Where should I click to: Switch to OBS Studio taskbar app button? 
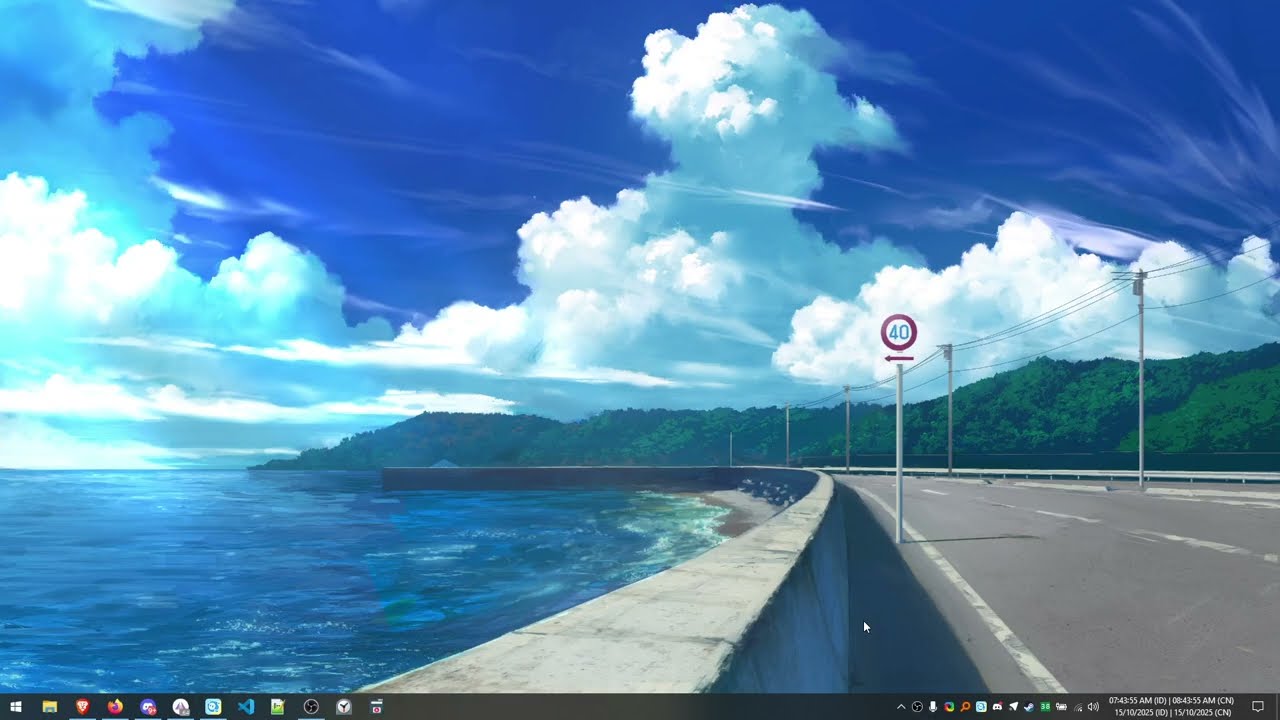pos(311,707)
